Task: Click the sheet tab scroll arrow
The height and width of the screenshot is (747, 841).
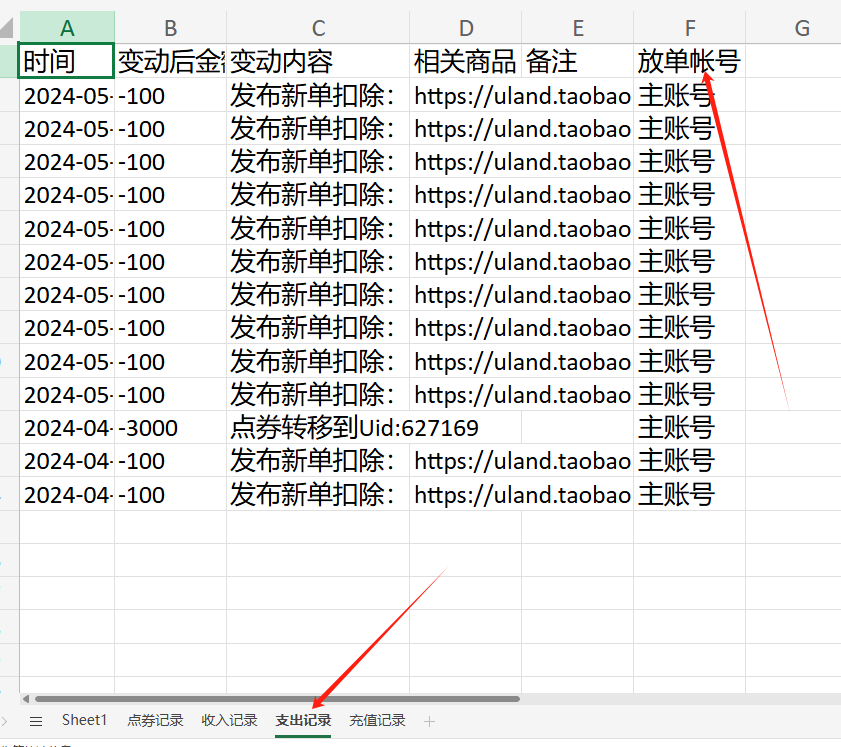Action: (x=5, y=721)
